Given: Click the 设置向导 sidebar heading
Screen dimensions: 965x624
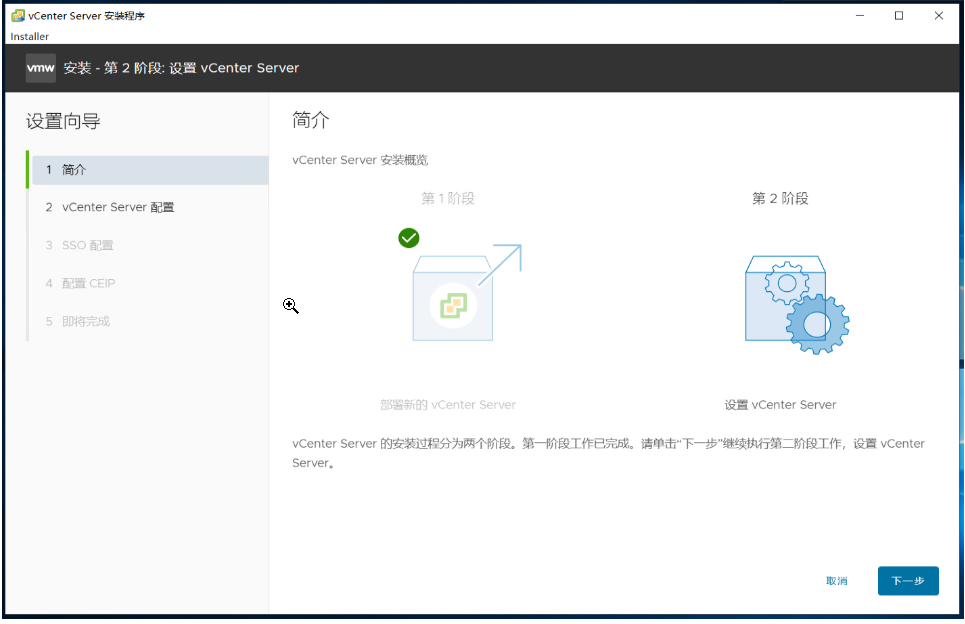Looking at the screenshot, I should pyautogui.click(x=63, y=121).
